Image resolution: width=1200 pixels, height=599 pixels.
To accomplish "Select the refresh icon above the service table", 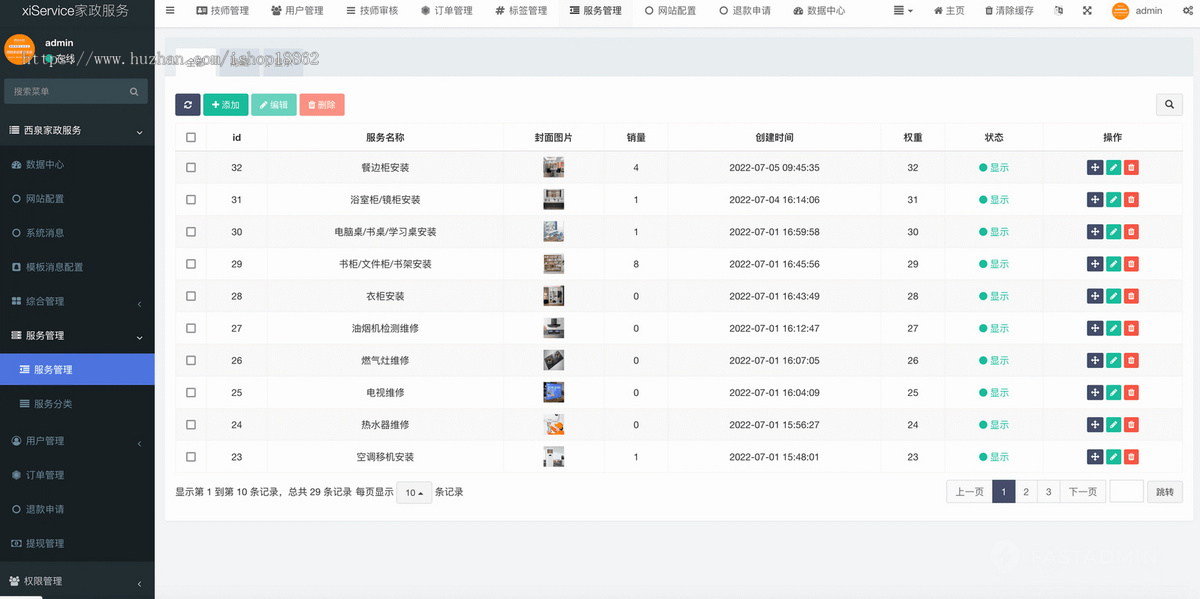I will point(187,104).
